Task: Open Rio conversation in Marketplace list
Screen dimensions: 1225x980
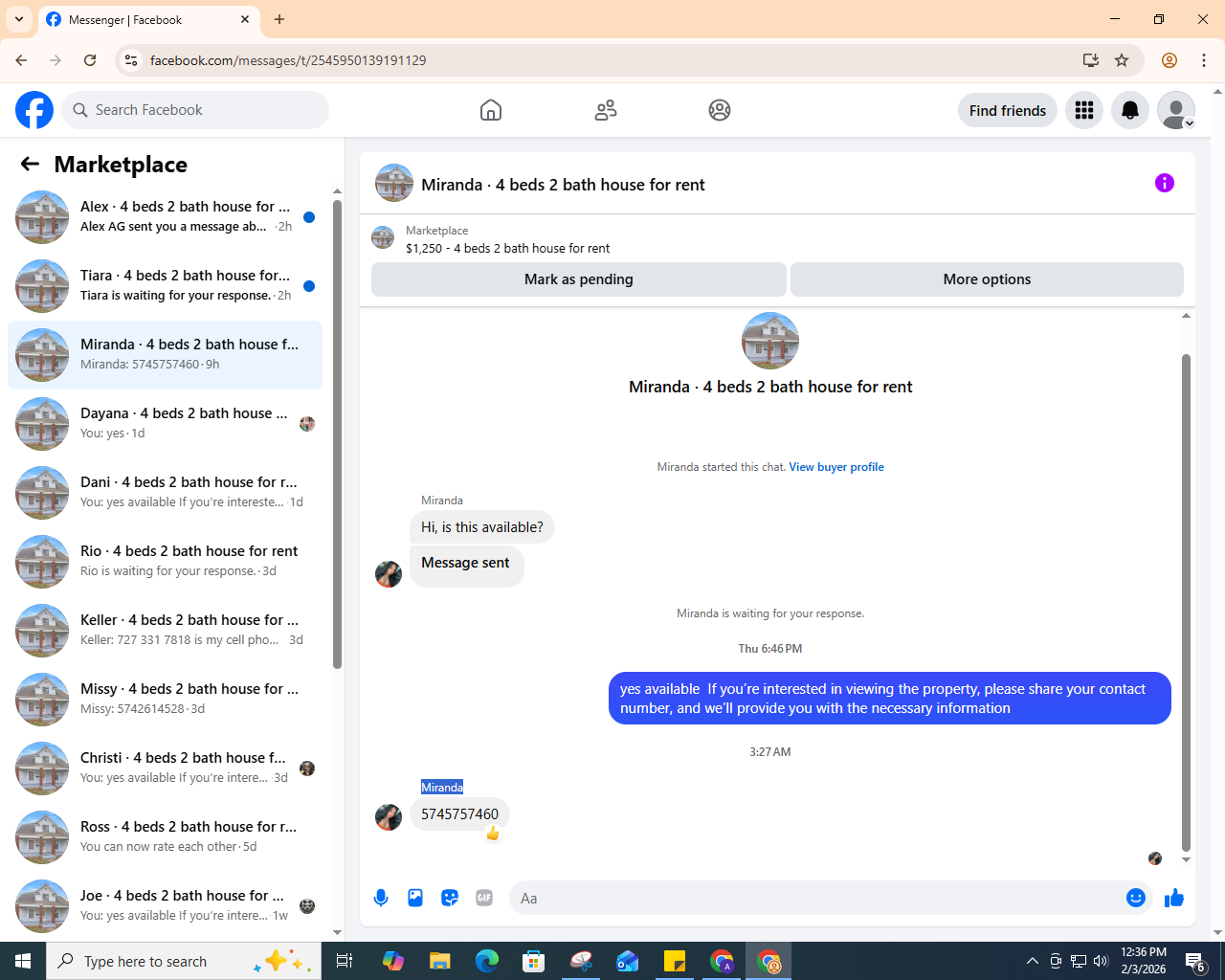Action: pyautogui.click(x=165, y=562)
